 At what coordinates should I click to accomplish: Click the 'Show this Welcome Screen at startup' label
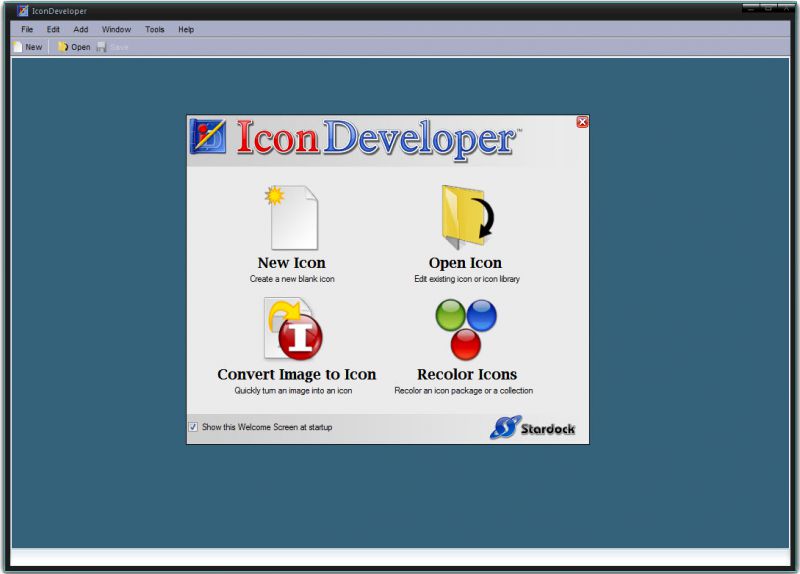point(267,427)
